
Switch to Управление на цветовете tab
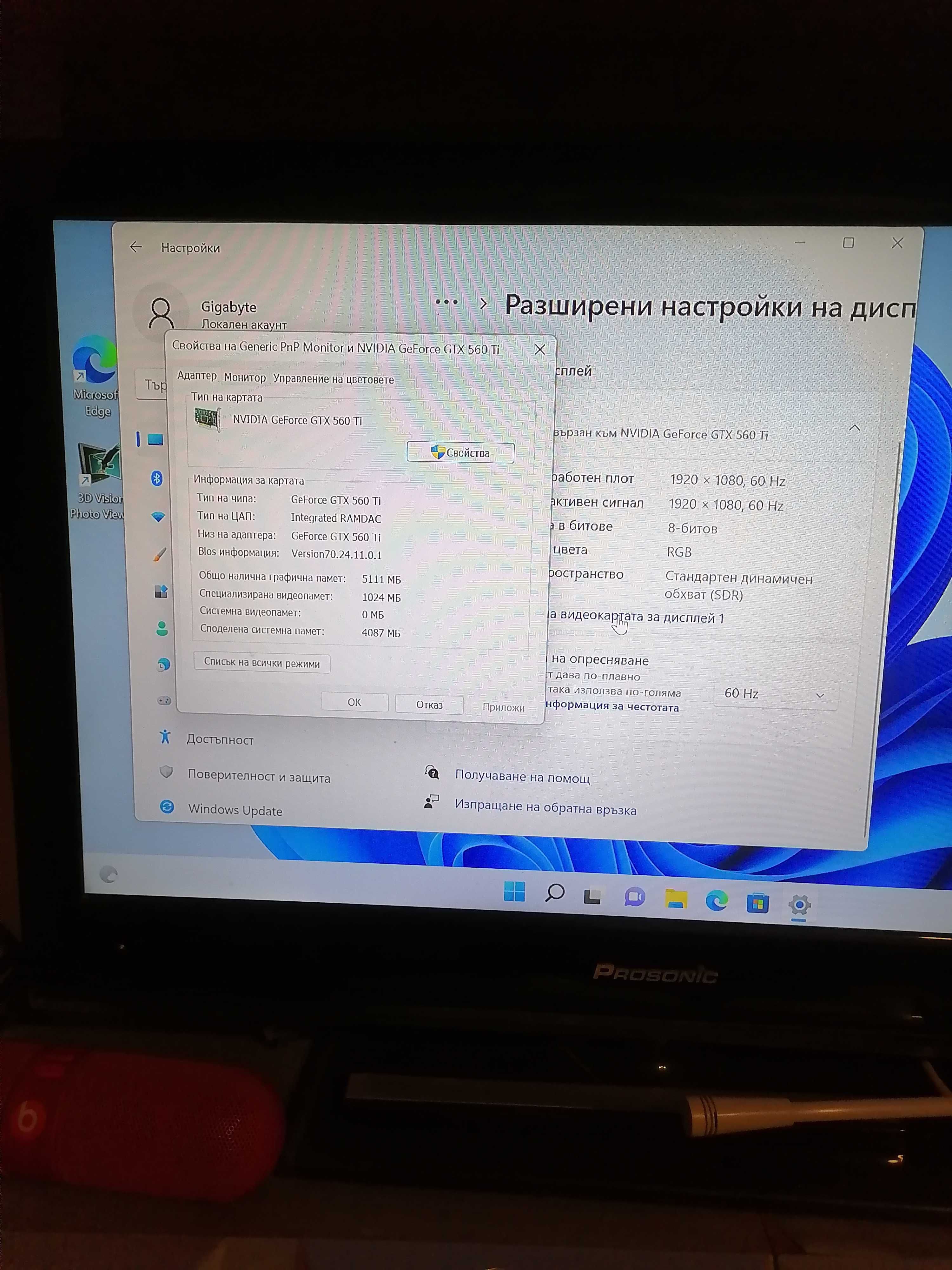click(334, 379)
